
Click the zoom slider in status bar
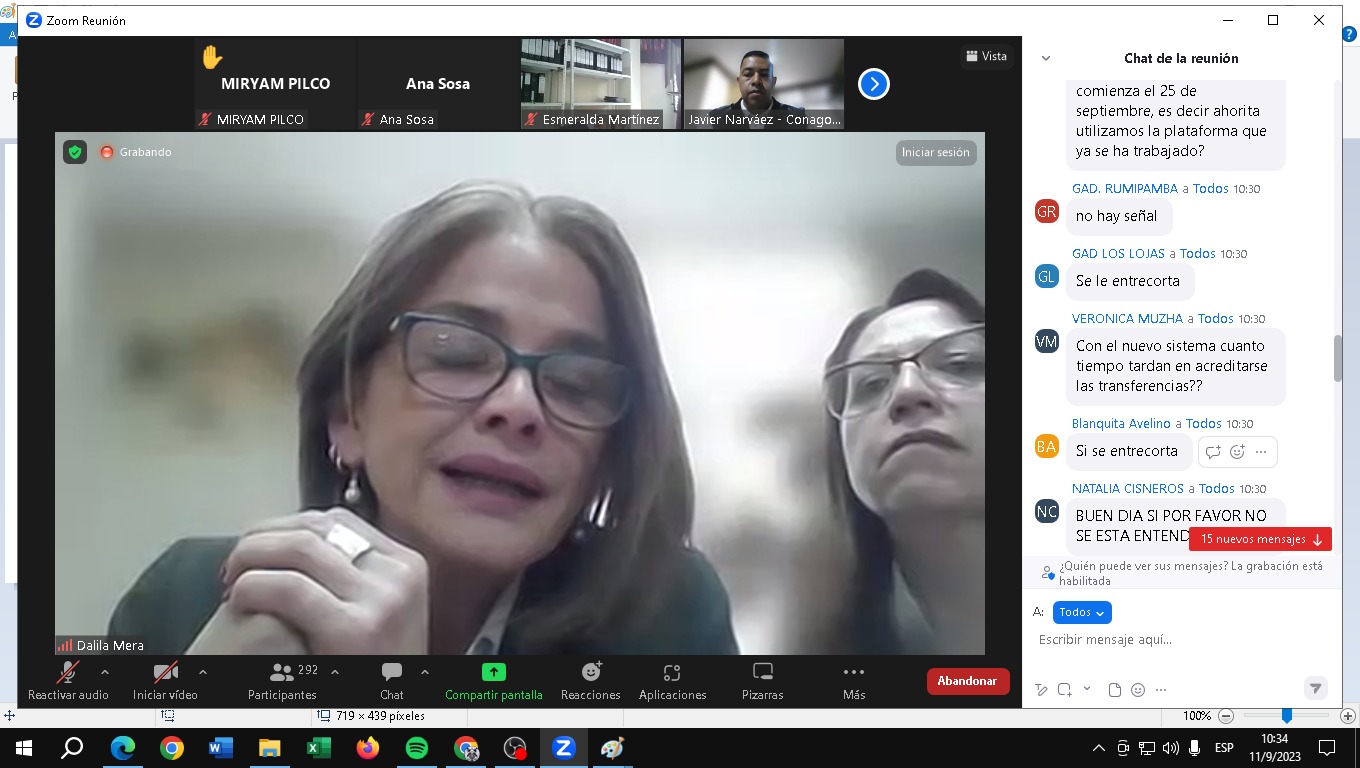[1287, 716]
